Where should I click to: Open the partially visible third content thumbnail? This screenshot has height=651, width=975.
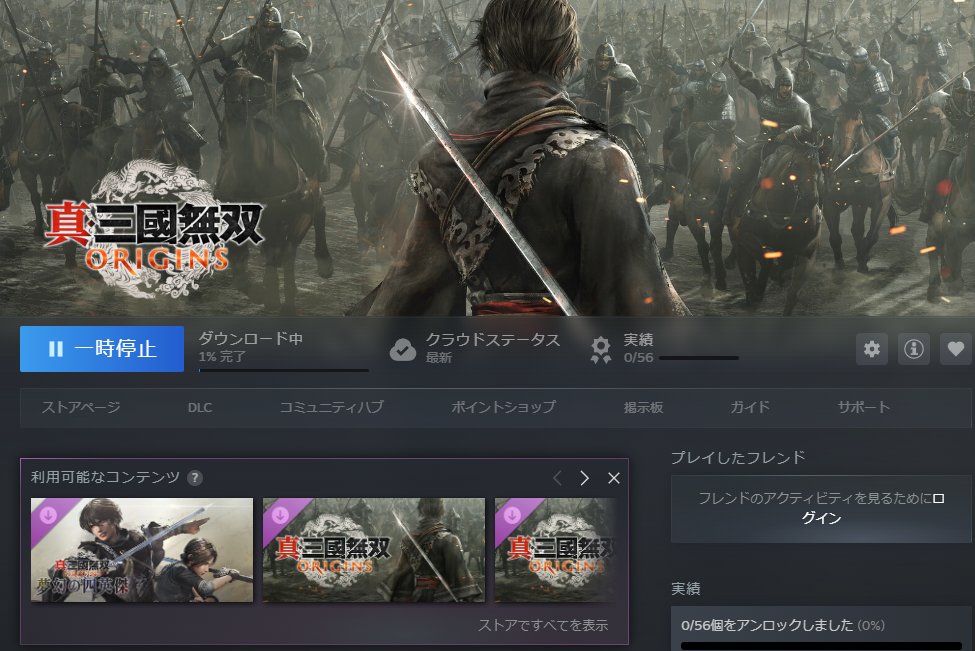[x=556, y=550]
